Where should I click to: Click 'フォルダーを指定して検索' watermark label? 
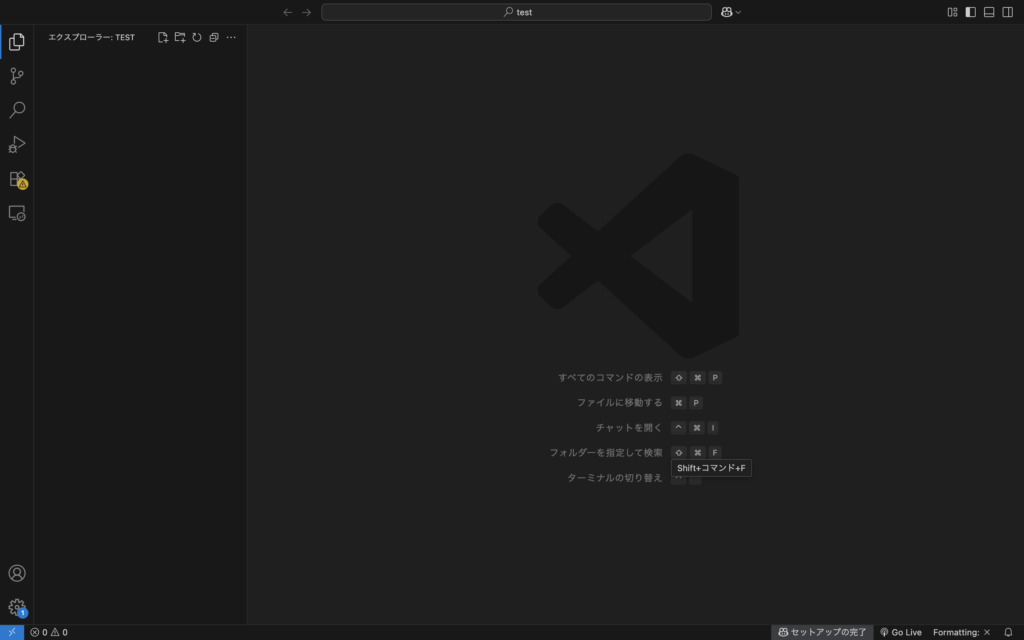pyautogui.click(x=605, y=453)
